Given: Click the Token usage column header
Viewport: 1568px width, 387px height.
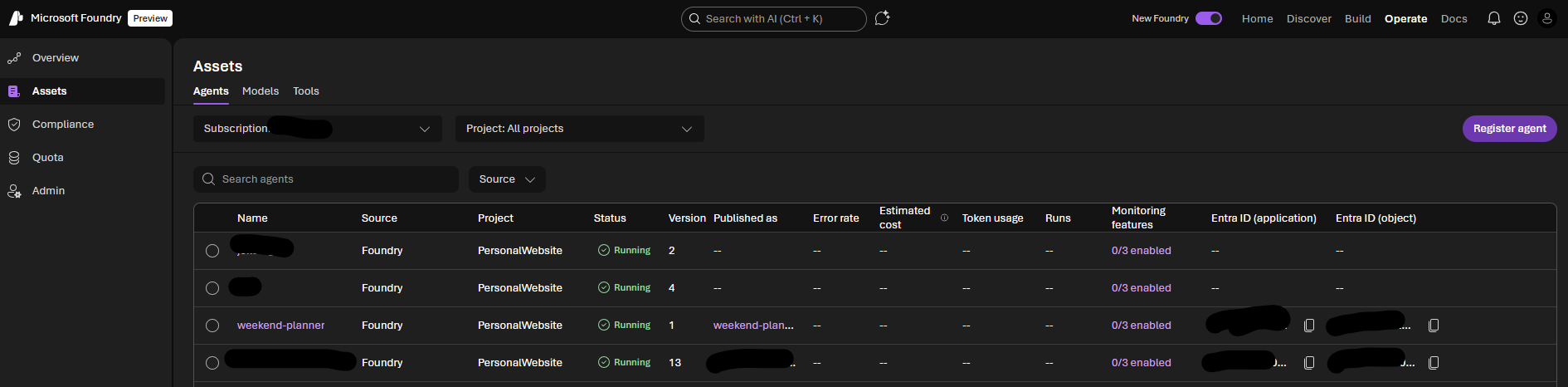Looking at the screenshot, I should [x=992, y=218].
